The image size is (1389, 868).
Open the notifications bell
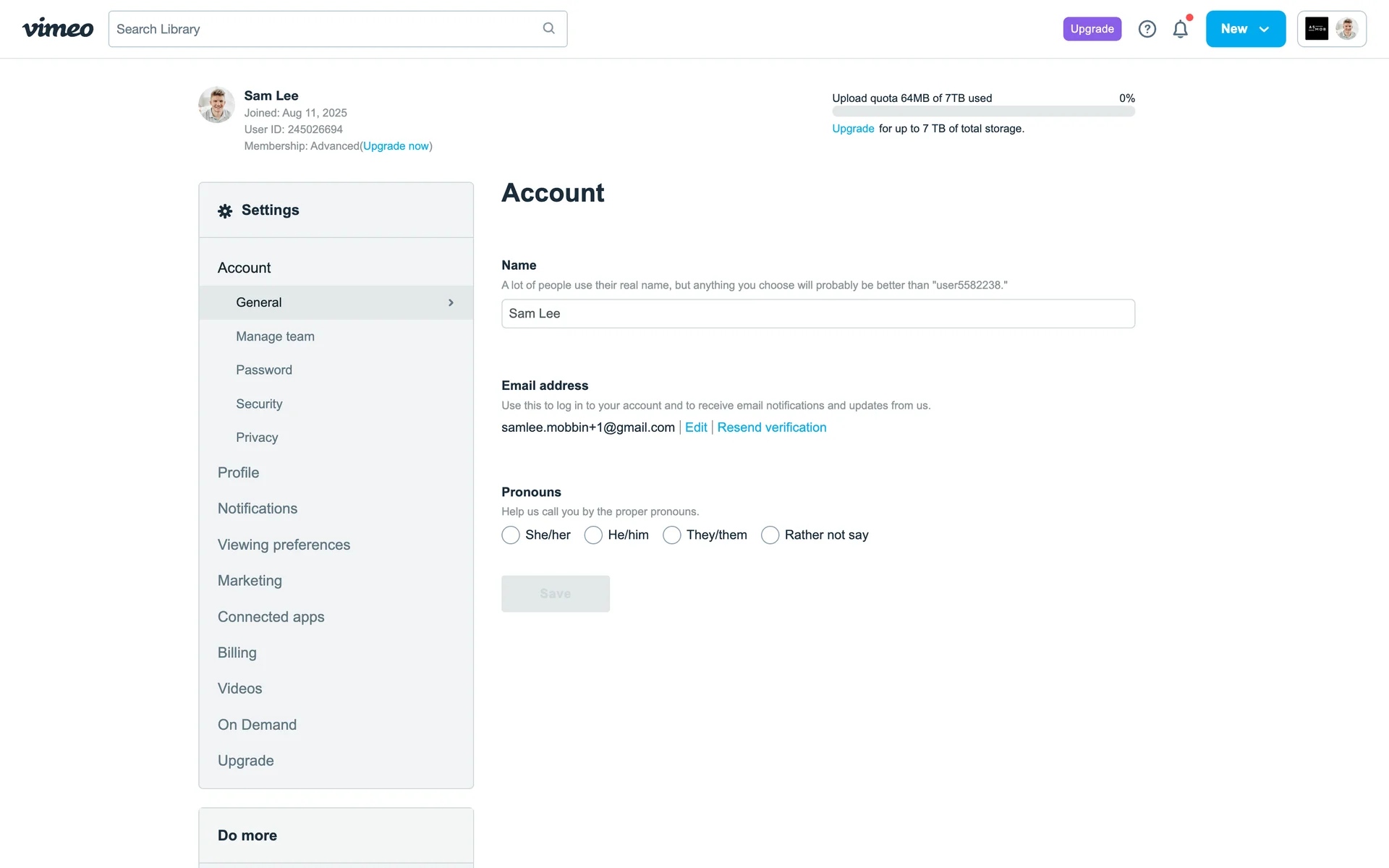(x=1180, y=29)
